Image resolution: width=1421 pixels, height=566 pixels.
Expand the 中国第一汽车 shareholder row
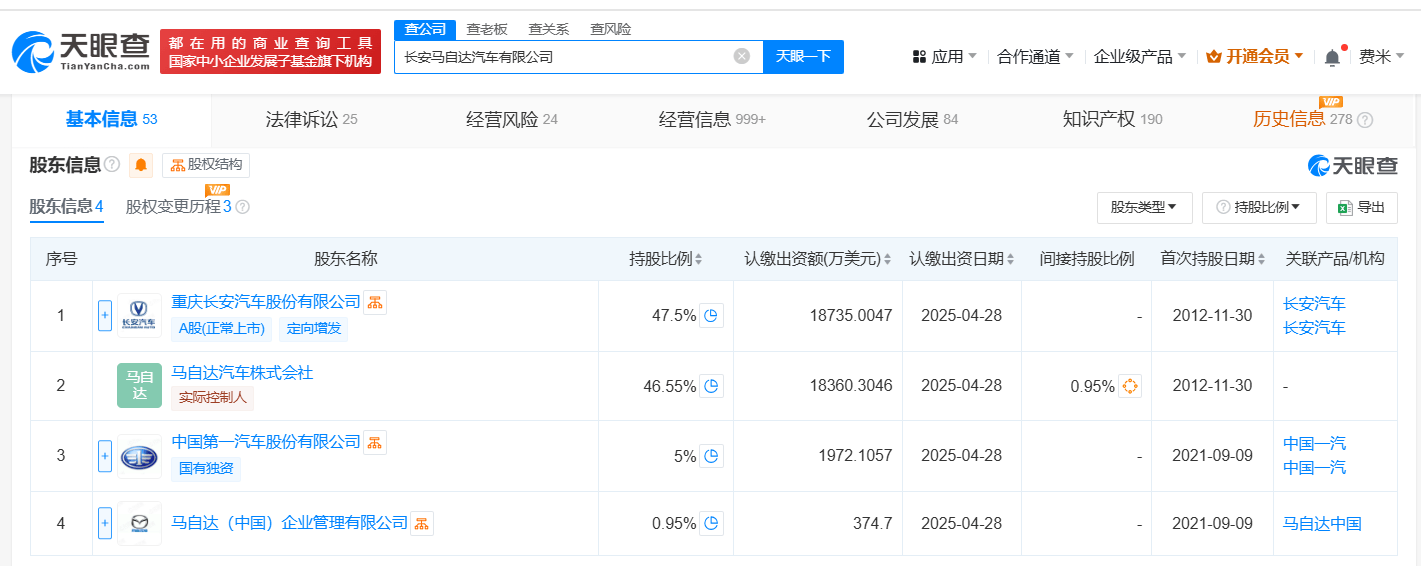click(105, 456)
